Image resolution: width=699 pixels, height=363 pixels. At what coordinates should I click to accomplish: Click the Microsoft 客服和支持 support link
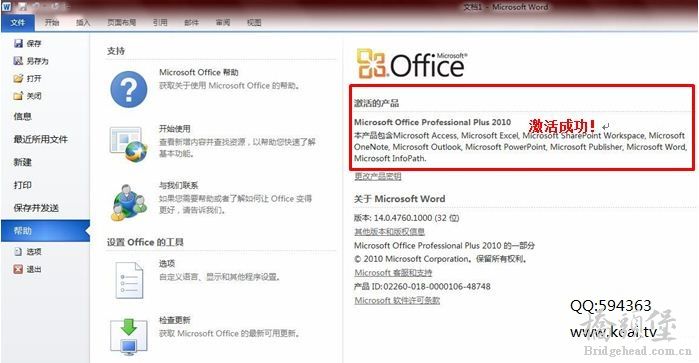coord(393,272)
